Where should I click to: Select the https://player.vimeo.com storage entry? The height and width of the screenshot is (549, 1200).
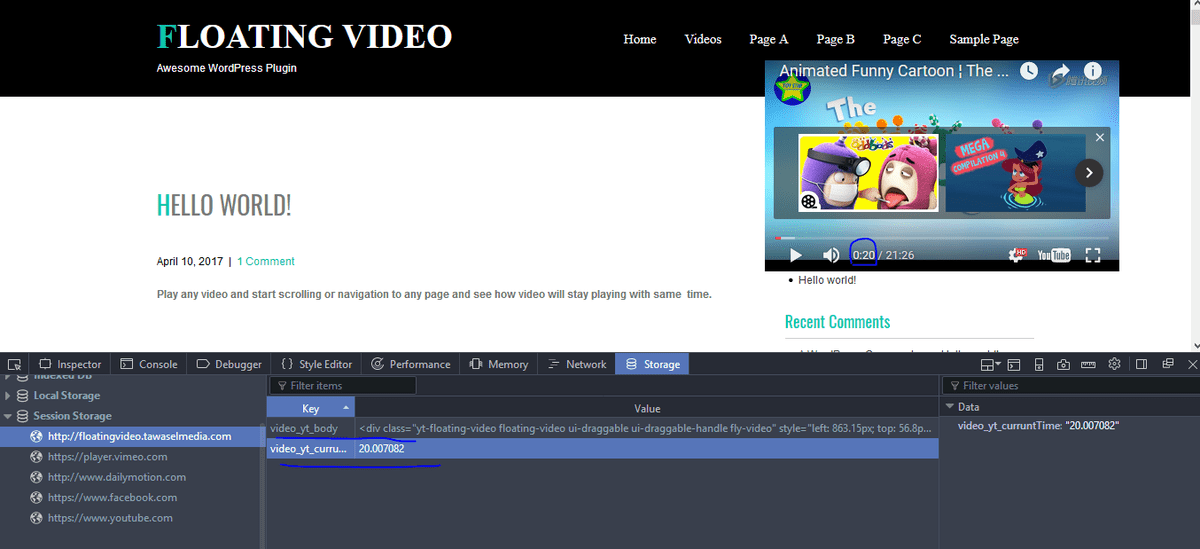pyautogui.click(x=107, y=457)
